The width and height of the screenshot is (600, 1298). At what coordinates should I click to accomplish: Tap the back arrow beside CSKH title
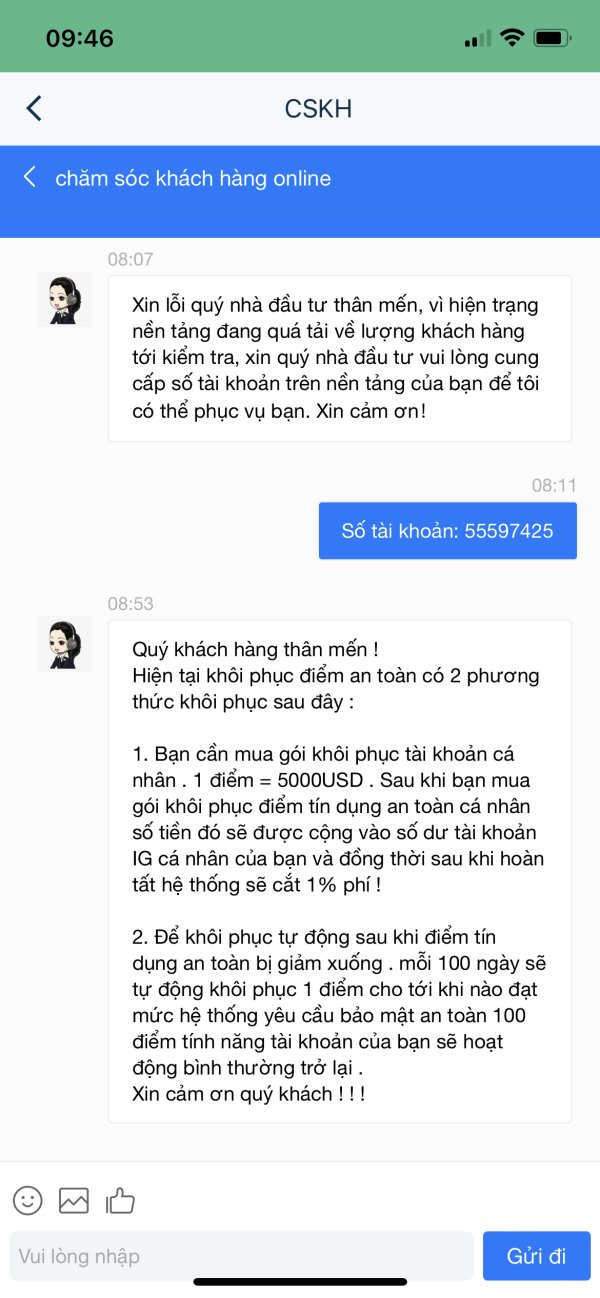(34, 108)
